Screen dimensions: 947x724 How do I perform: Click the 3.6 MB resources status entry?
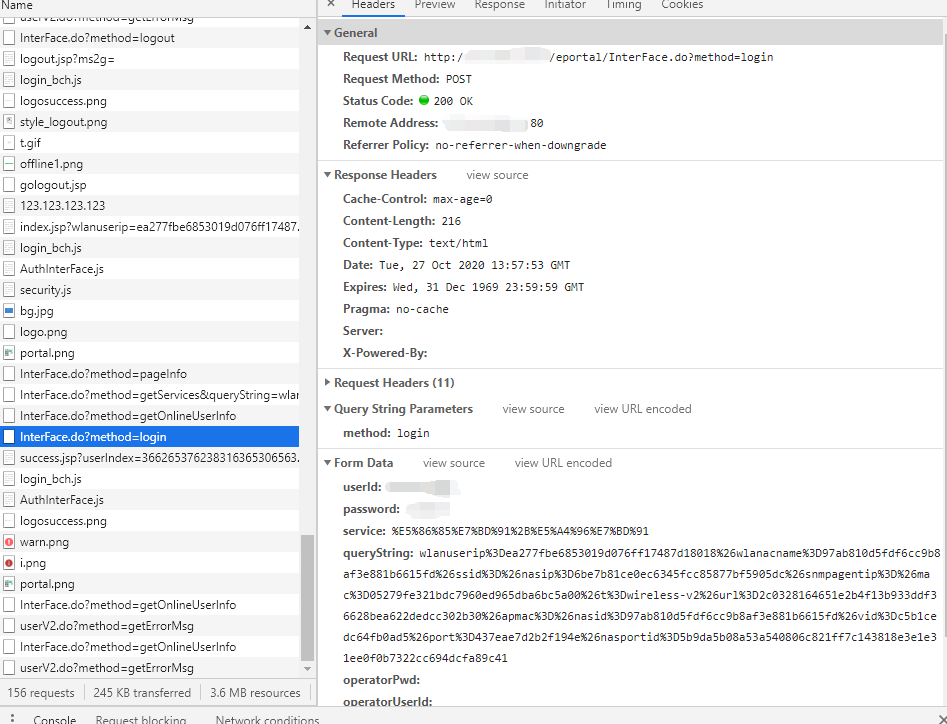click(255, 693)
